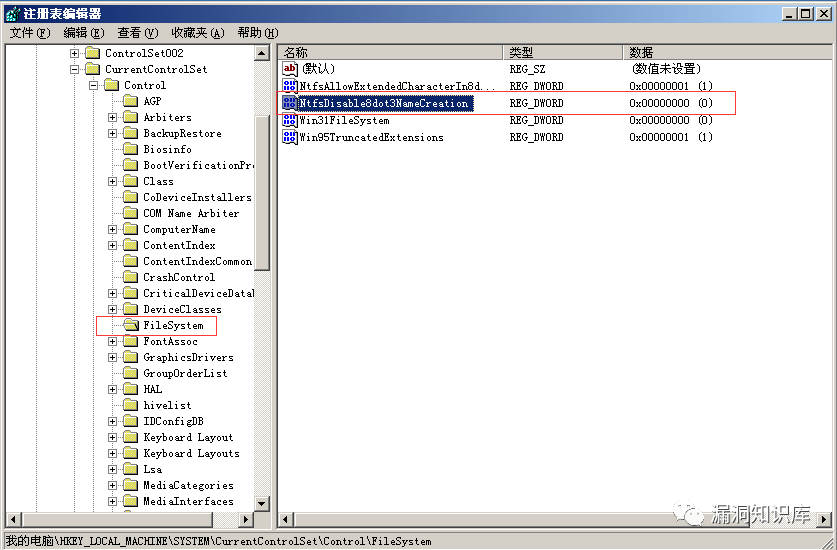Image resolution: width=837 pixels, height=550 pixels.
Task: Click the tree pane scroll down arrow
Action: [x=262, y=503]
